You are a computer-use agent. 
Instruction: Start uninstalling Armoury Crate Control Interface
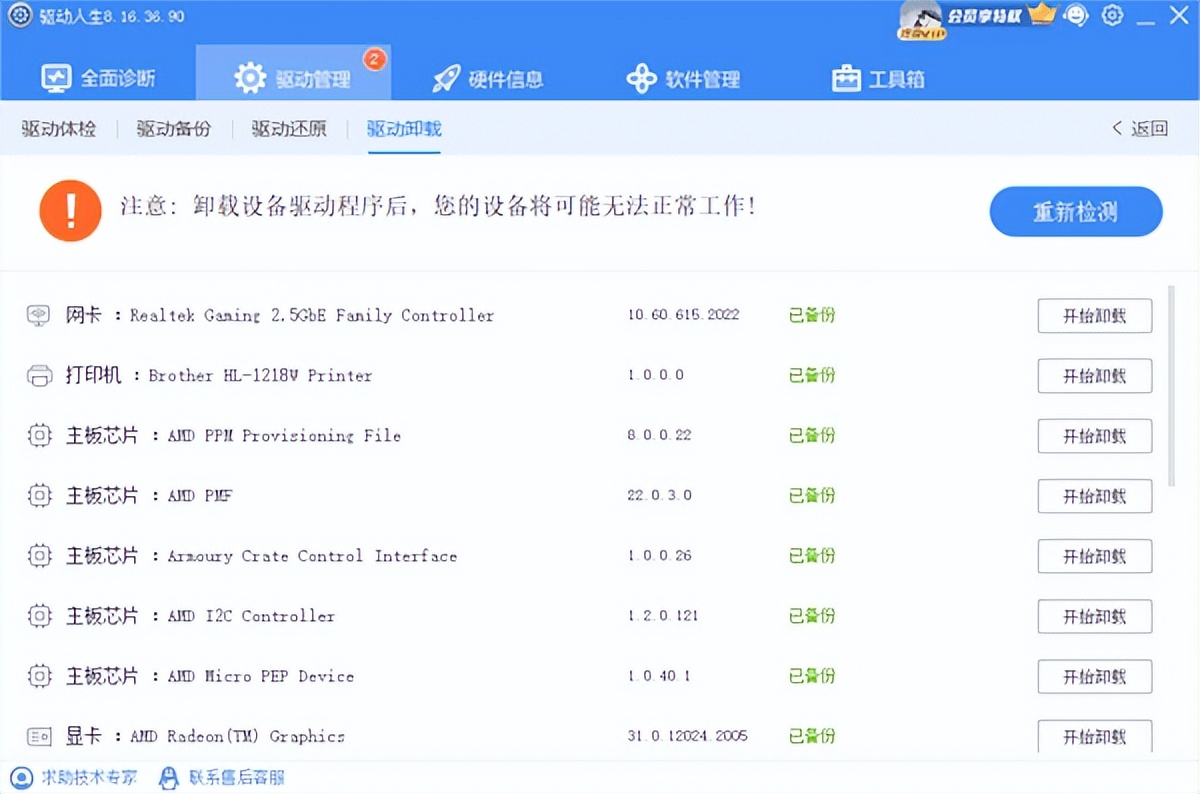[1094, 556]
